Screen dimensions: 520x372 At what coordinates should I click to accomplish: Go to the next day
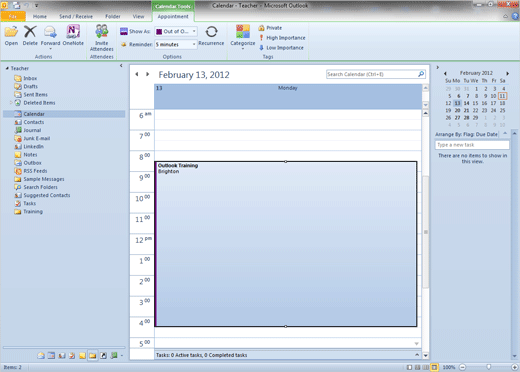147,74
